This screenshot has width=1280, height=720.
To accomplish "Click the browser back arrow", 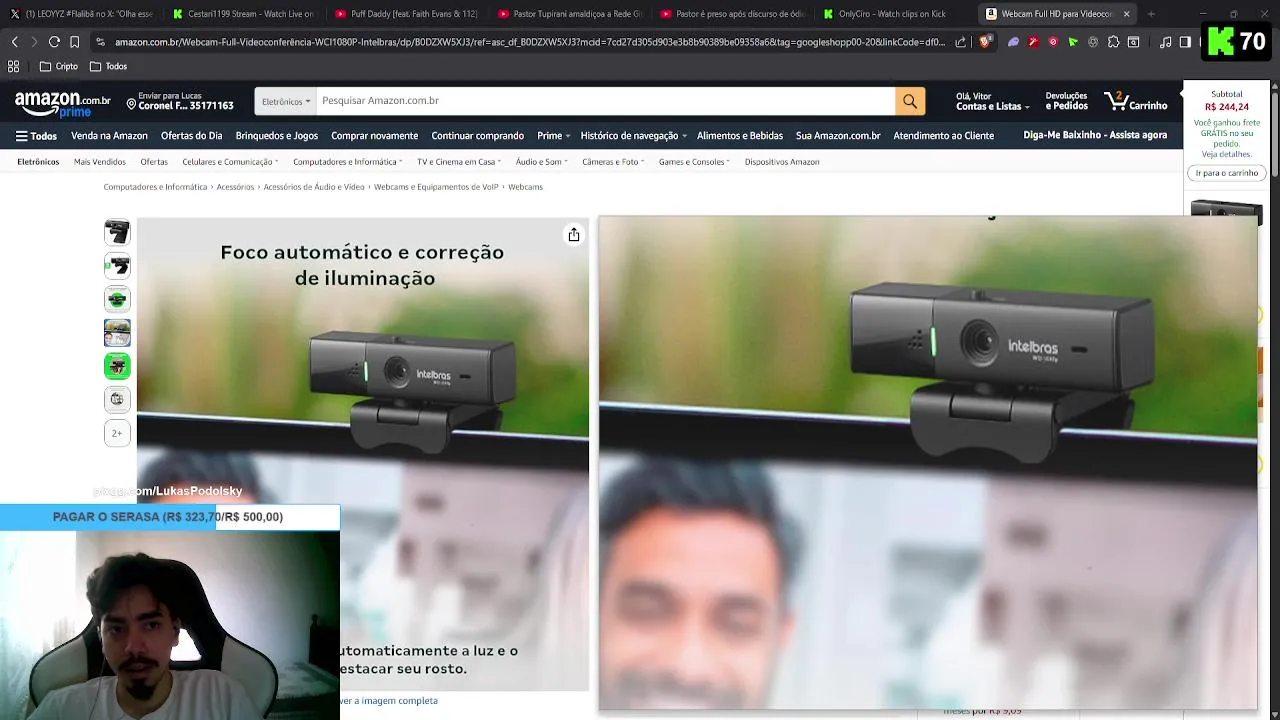I will (x=14, y=42).
